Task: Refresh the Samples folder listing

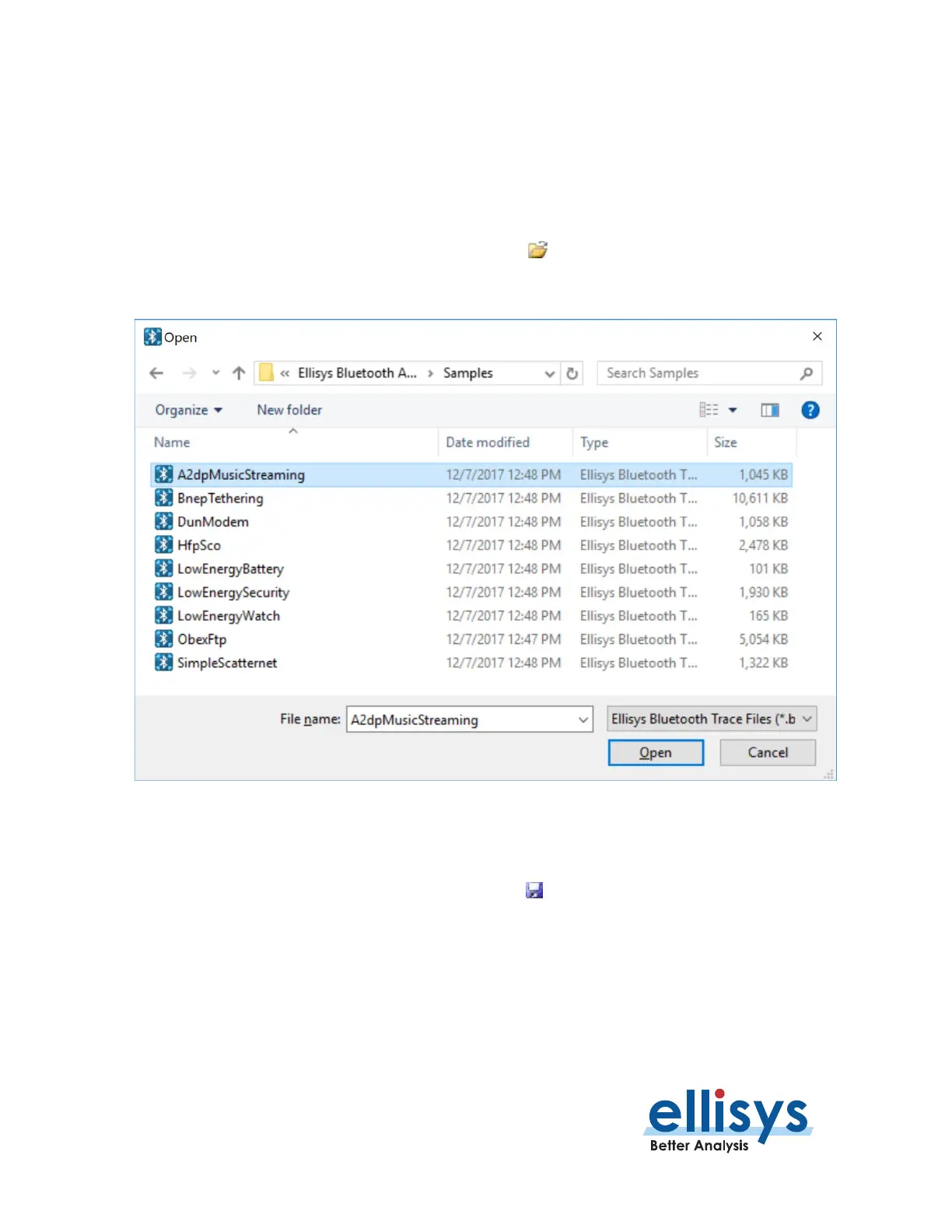Action: point(572,373)
